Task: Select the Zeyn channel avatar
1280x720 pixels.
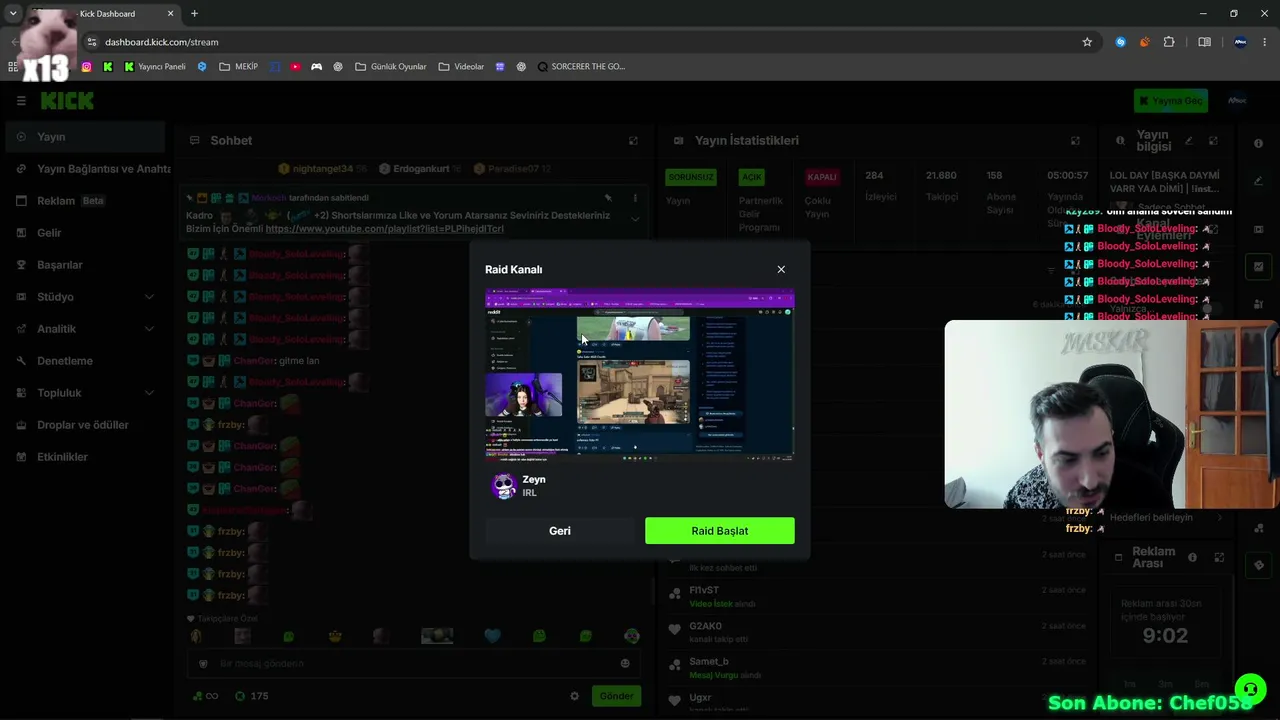Action: (504, 486)
